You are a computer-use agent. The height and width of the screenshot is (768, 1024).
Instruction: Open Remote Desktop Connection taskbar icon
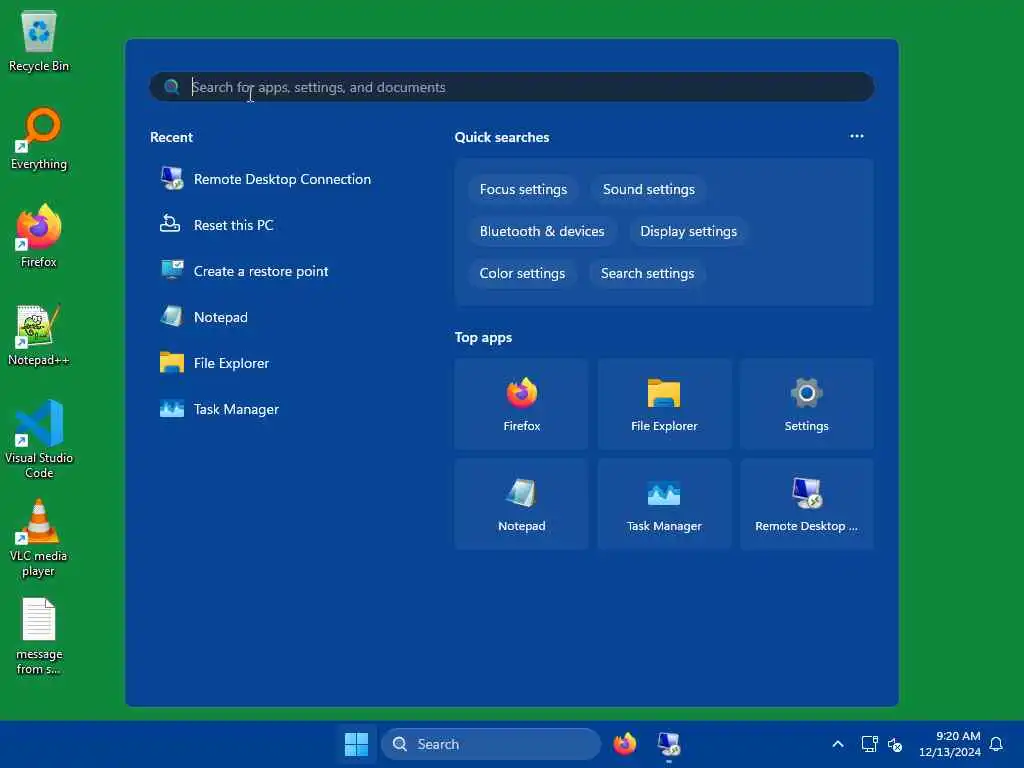(669, 744)
